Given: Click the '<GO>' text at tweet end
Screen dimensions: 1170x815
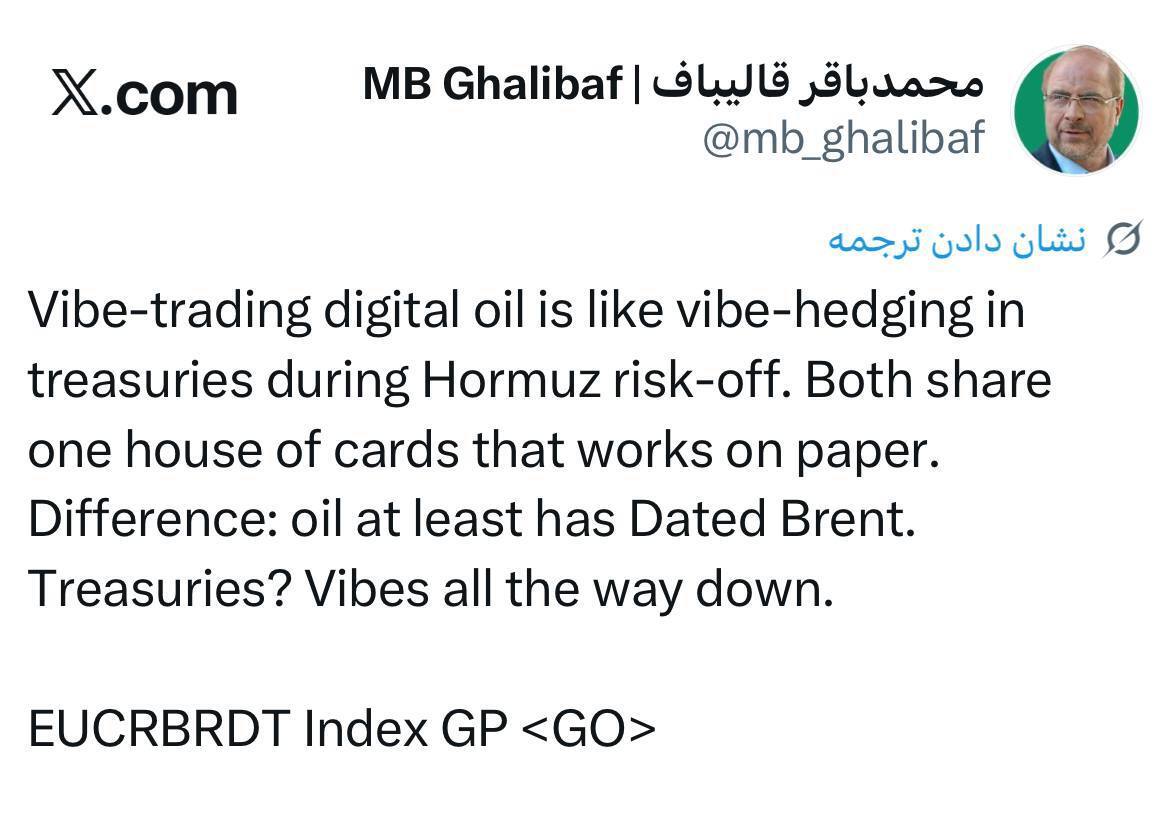Looking at the screenshot, I should coord(589,729).
